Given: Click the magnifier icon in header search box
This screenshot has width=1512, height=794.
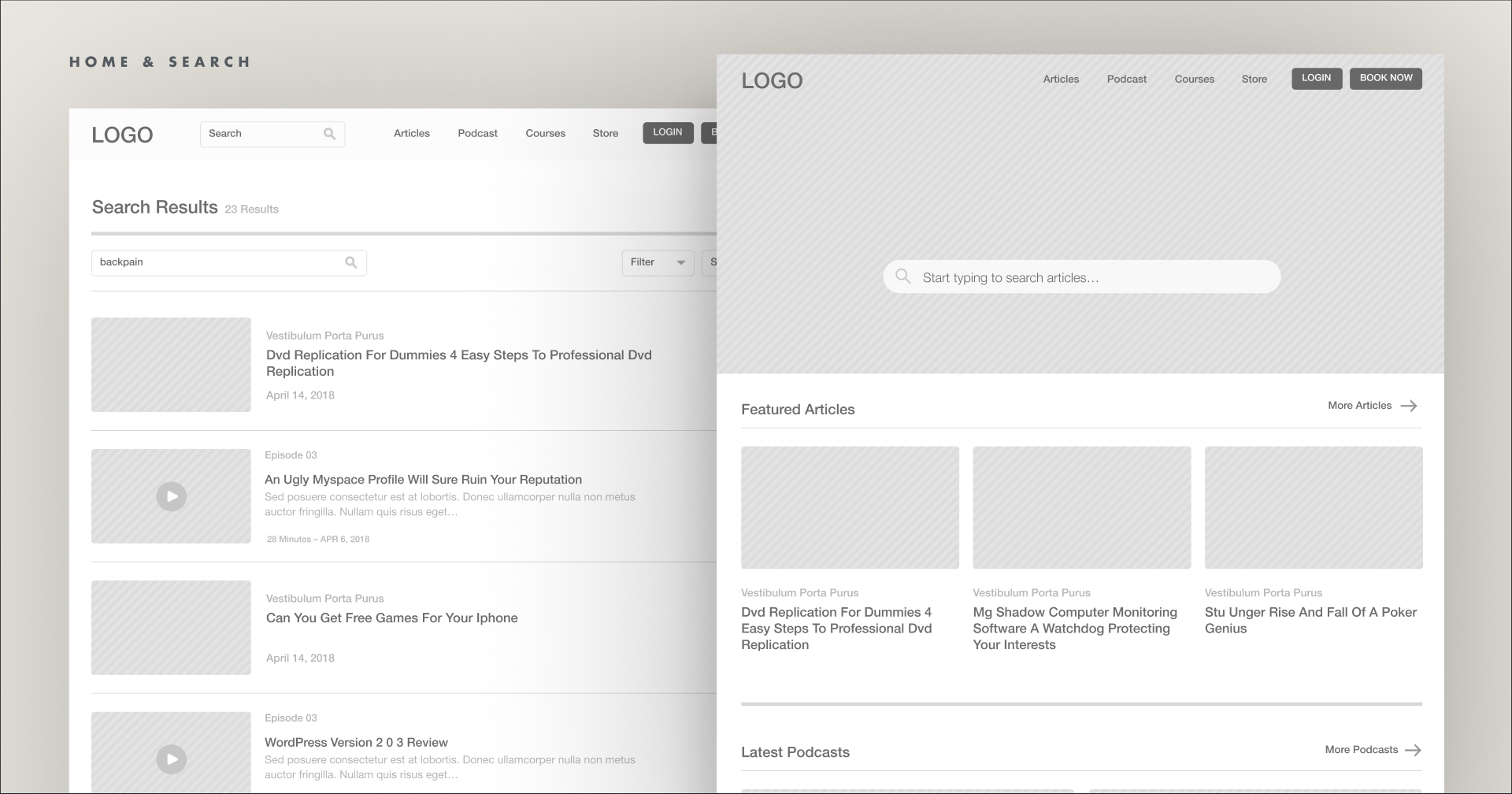Looking at the screenshot, I should click(x=329, y=134).
